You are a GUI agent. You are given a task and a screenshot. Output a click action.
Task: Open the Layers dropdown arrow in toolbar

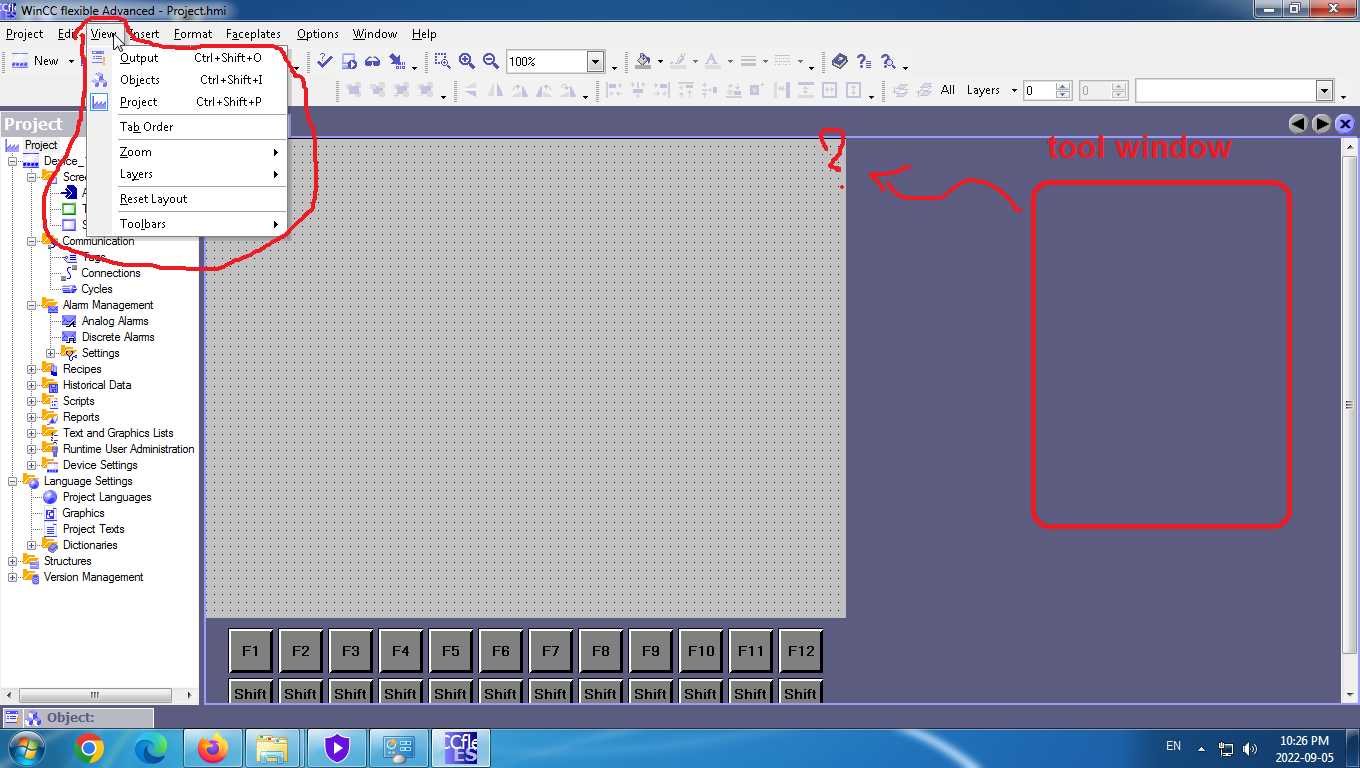click(1014, 91)
